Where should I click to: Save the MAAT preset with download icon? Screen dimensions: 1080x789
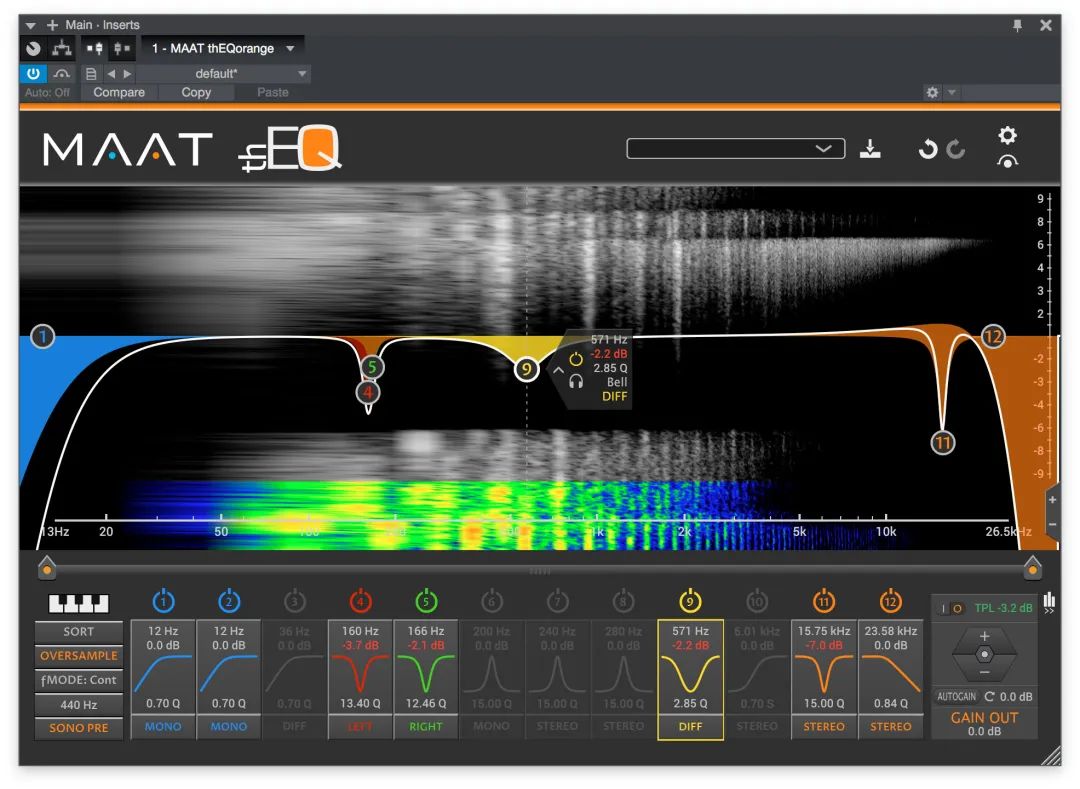870,148
